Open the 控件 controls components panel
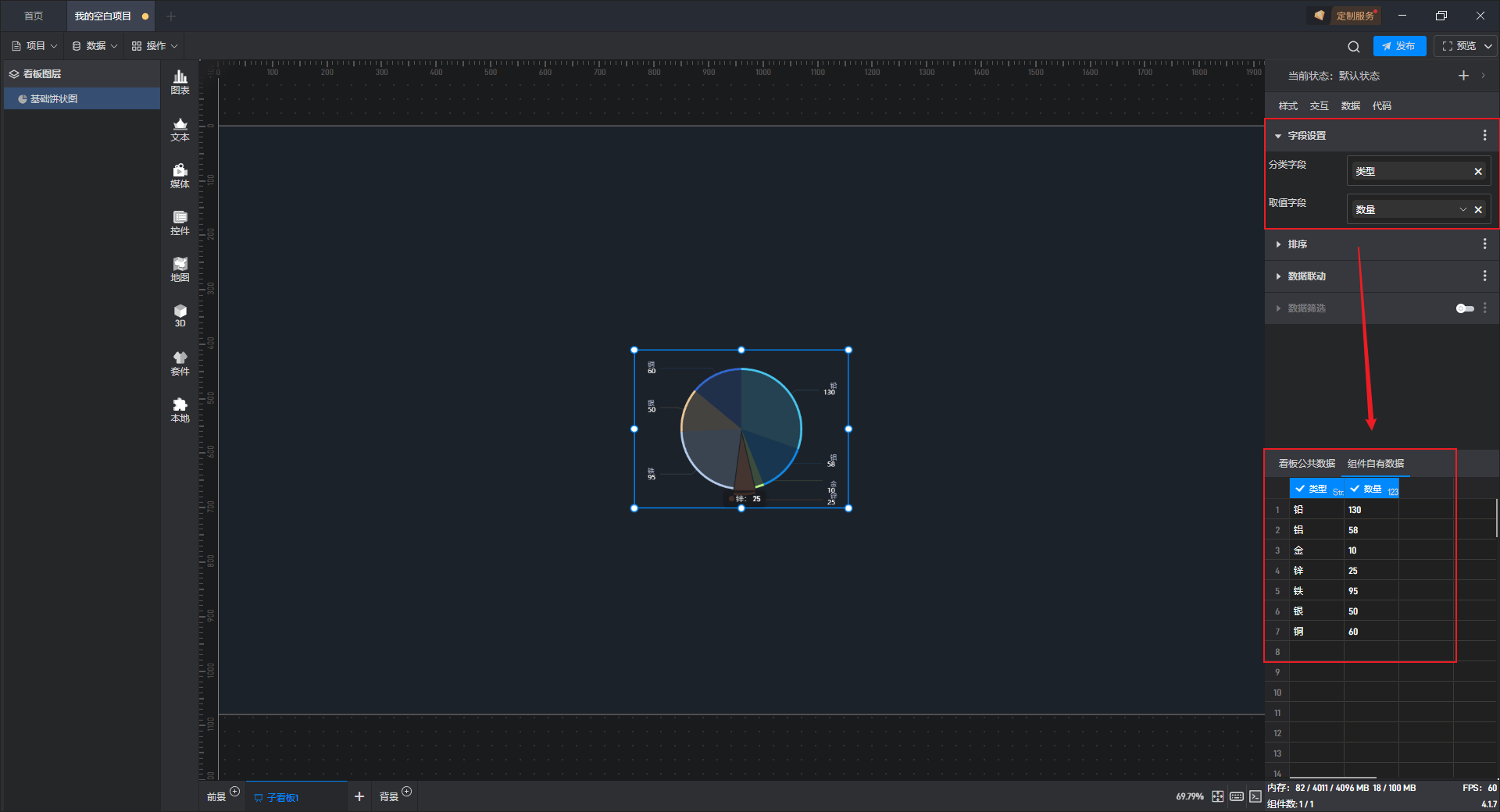 point(180,223)
